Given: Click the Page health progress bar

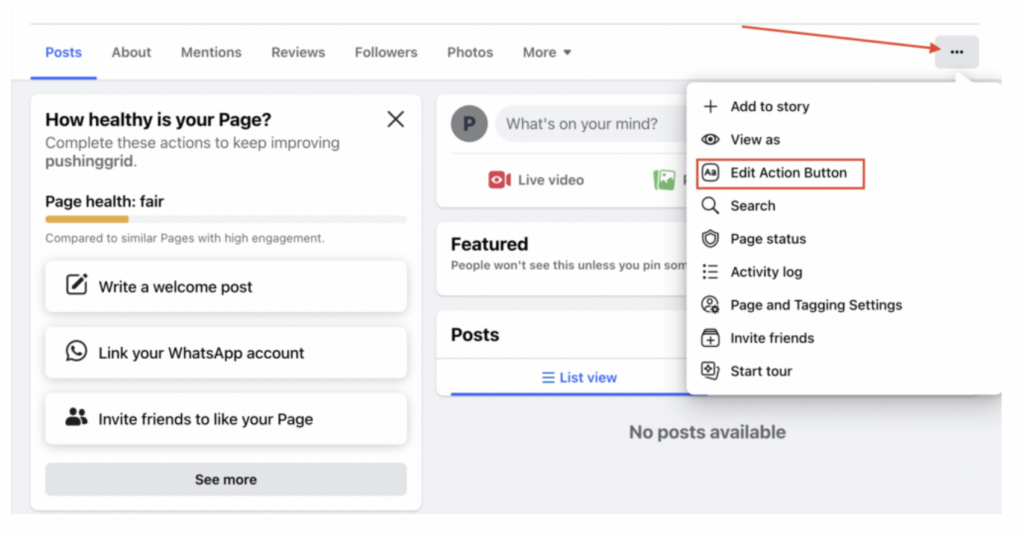Looking at the screenshot, I should (225, 219).
